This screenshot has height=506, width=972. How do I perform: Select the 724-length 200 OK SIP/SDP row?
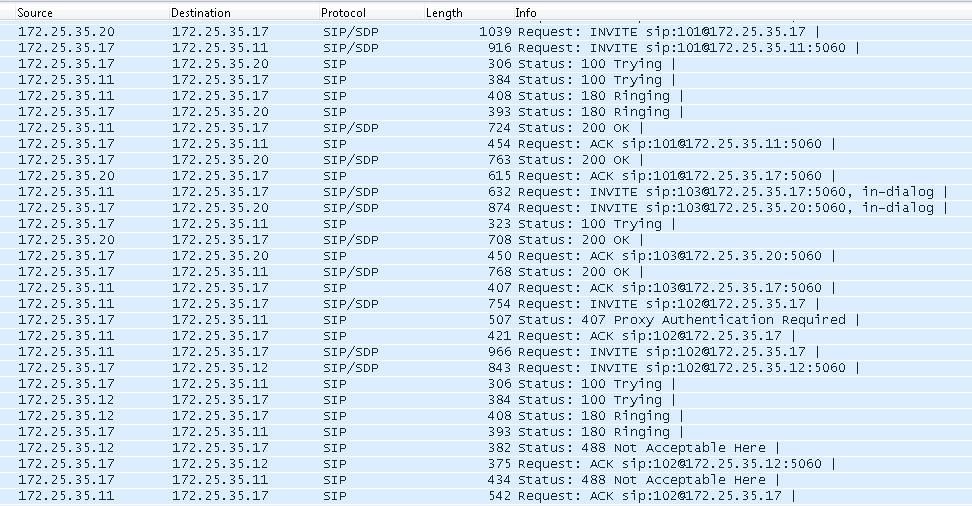pos(486,128)
